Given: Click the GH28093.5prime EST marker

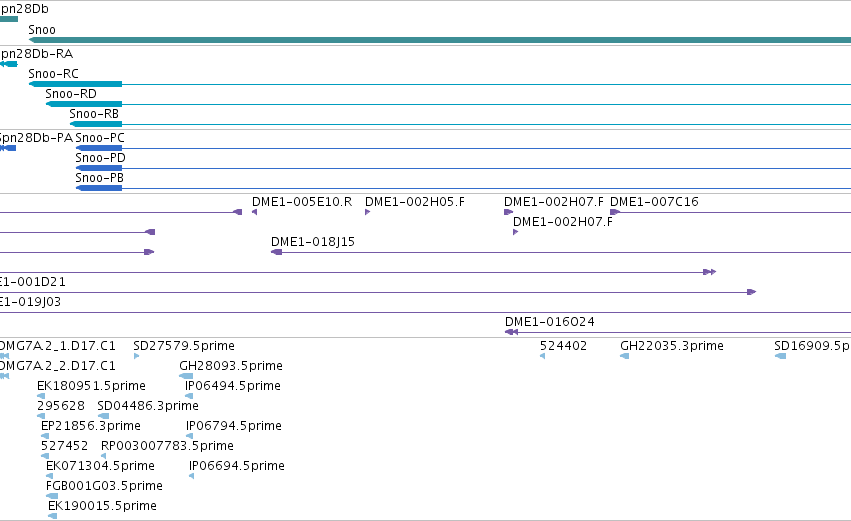Looking at the screenshot, I should [186, 376].
